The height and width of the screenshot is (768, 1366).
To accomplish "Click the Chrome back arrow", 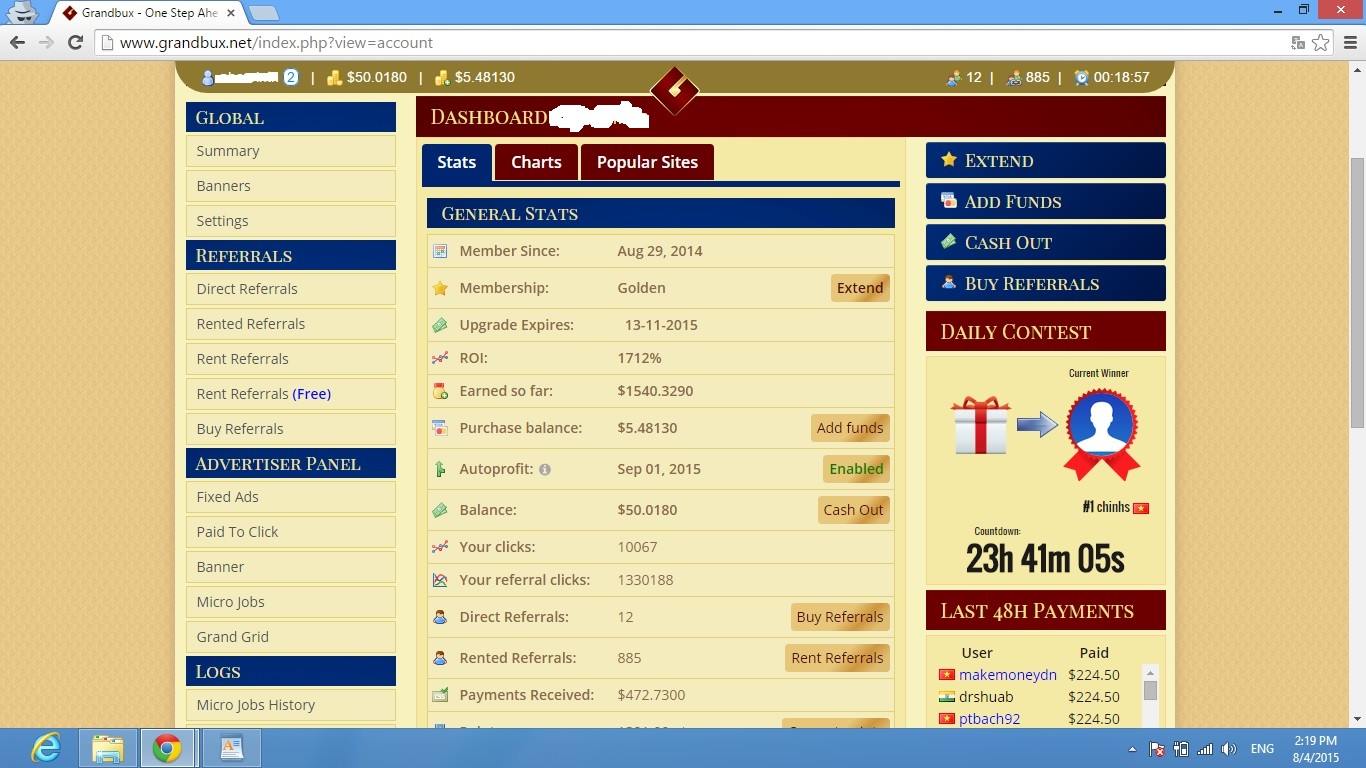I will pyautogui.click(x=17, y=43).
